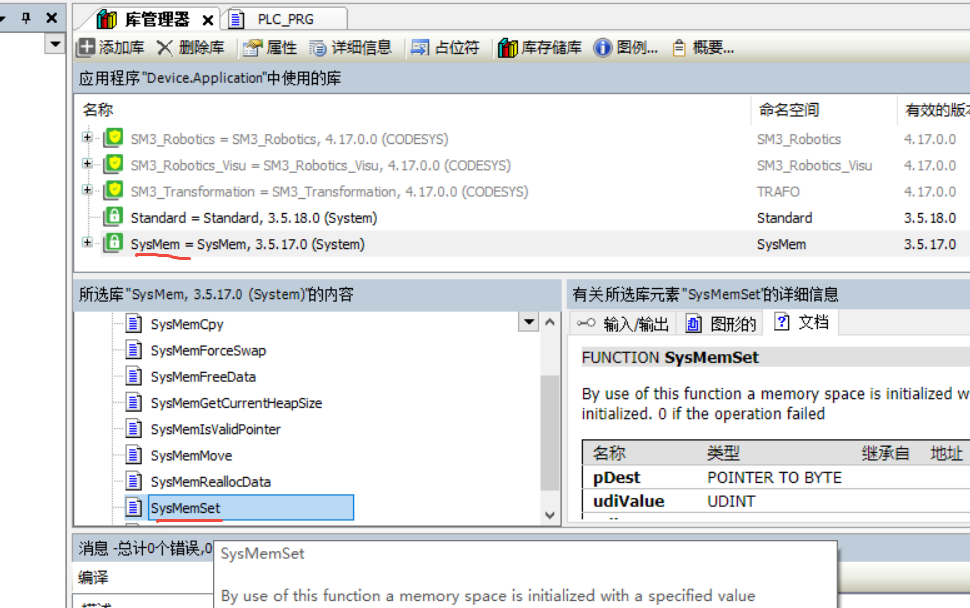Click the SysMem library lock icon
The width and height of the screenshot is (970, 608).
coord(113,242)
